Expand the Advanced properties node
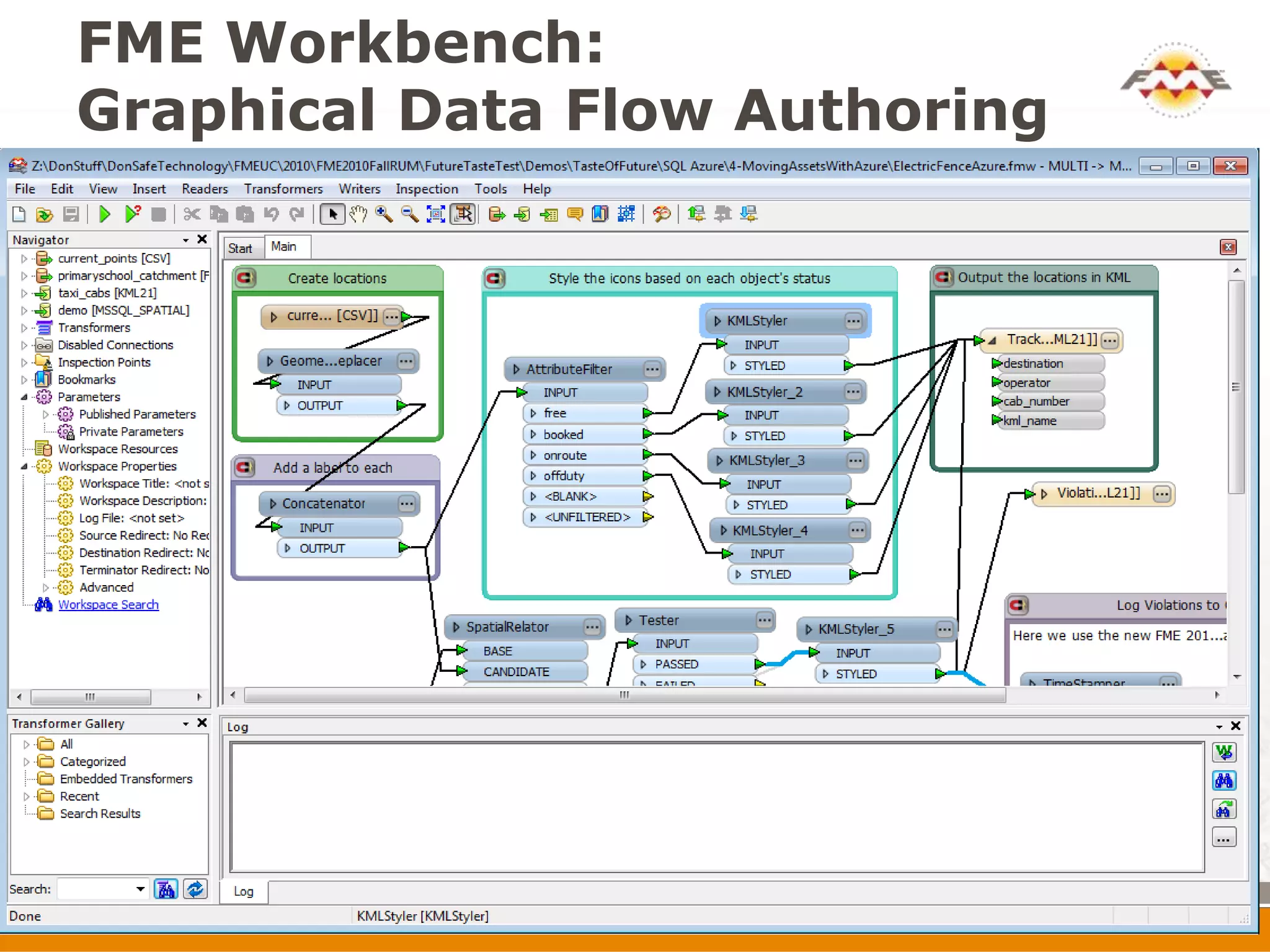 46,587
